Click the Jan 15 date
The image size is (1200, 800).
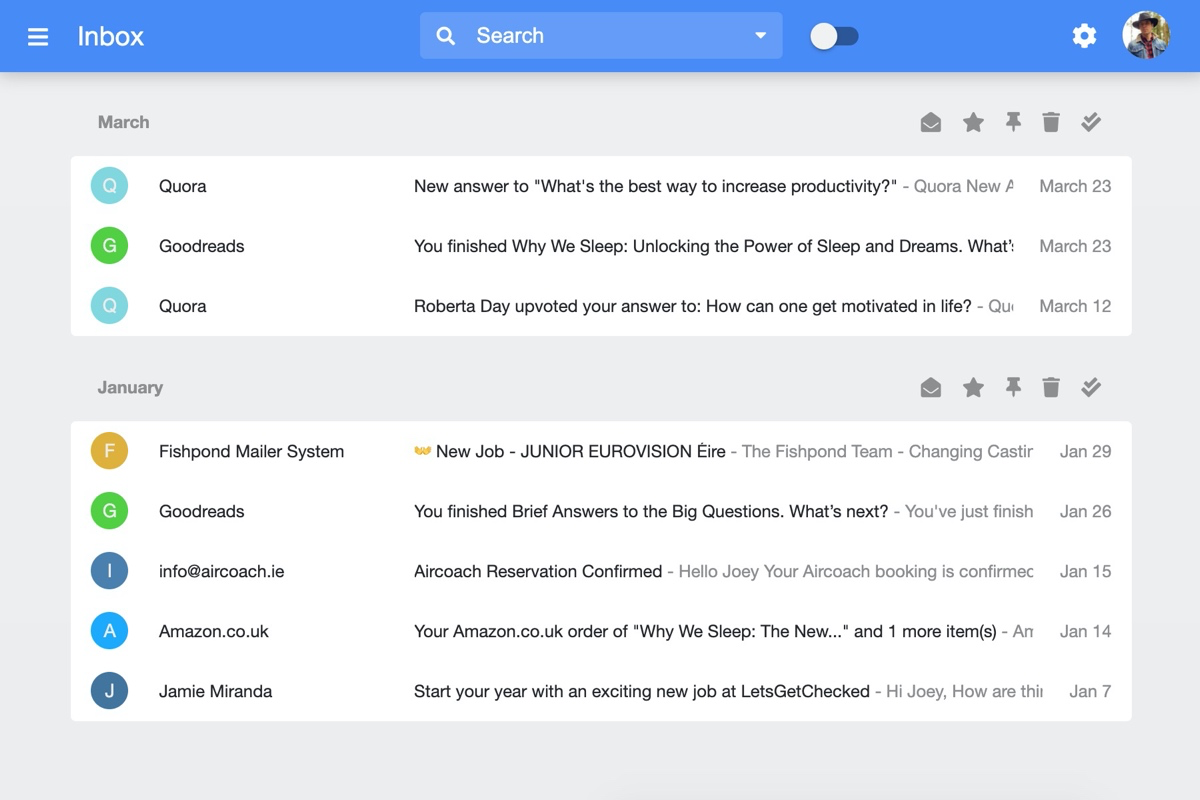coord(1086,571)
